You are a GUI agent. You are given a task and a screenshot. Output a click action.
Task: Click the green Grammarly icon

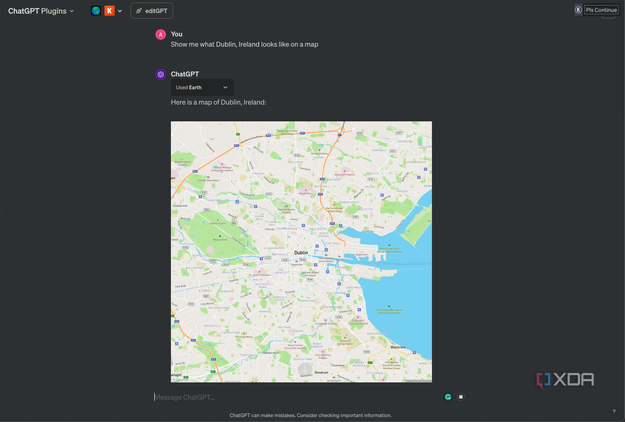(x=448, y=397)
